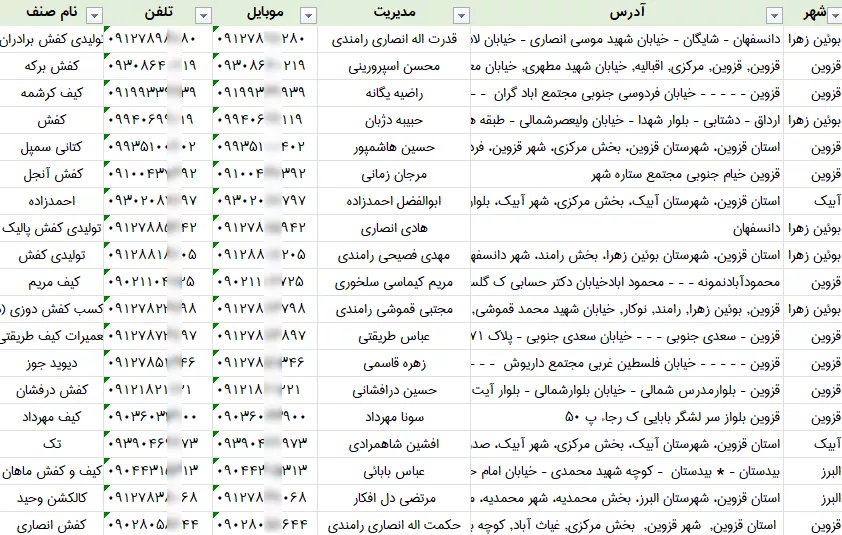Select cell حسین هاشمپور
Viewport: 842px width, 535px height.
394,147
